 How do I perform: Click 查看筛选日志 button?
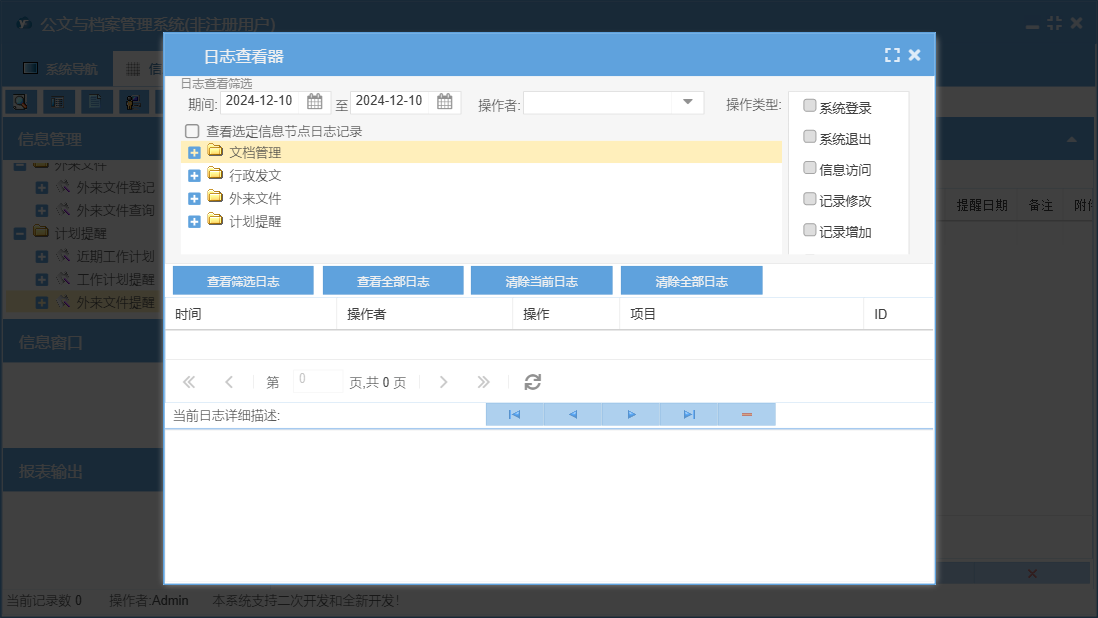coord(243,281)
